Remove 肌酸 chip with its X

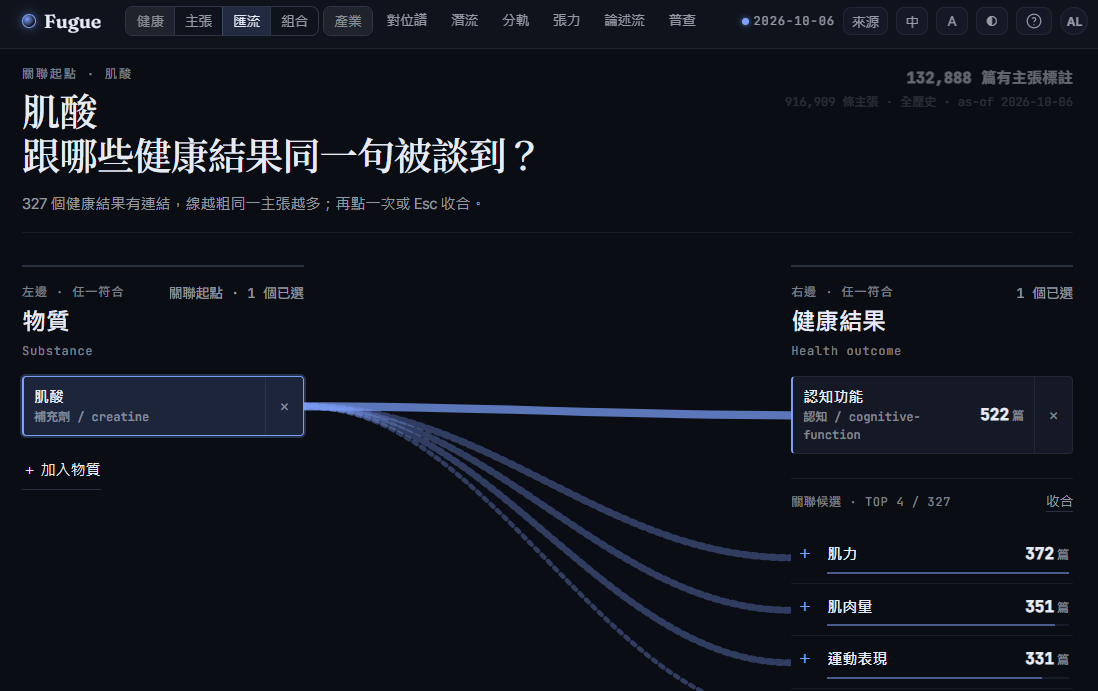click(284, 407)
